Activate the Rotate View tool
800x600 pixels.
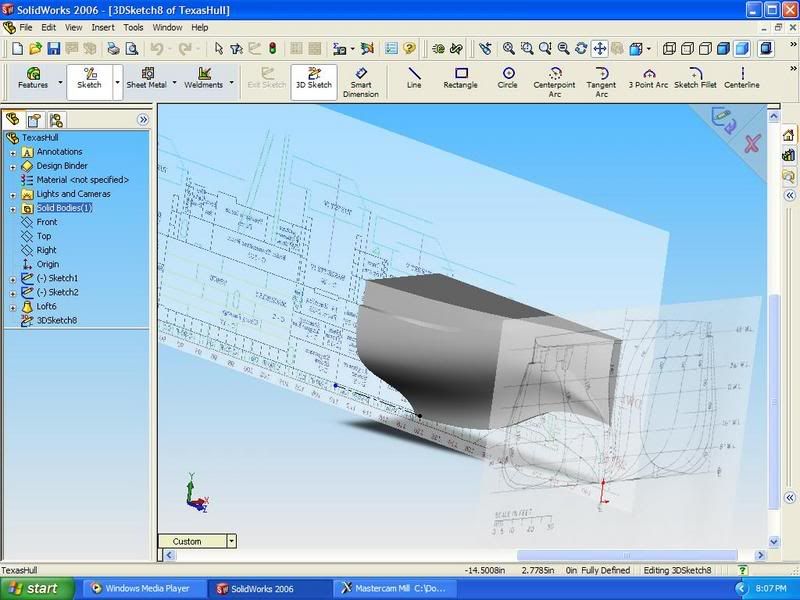coord(581,49)
